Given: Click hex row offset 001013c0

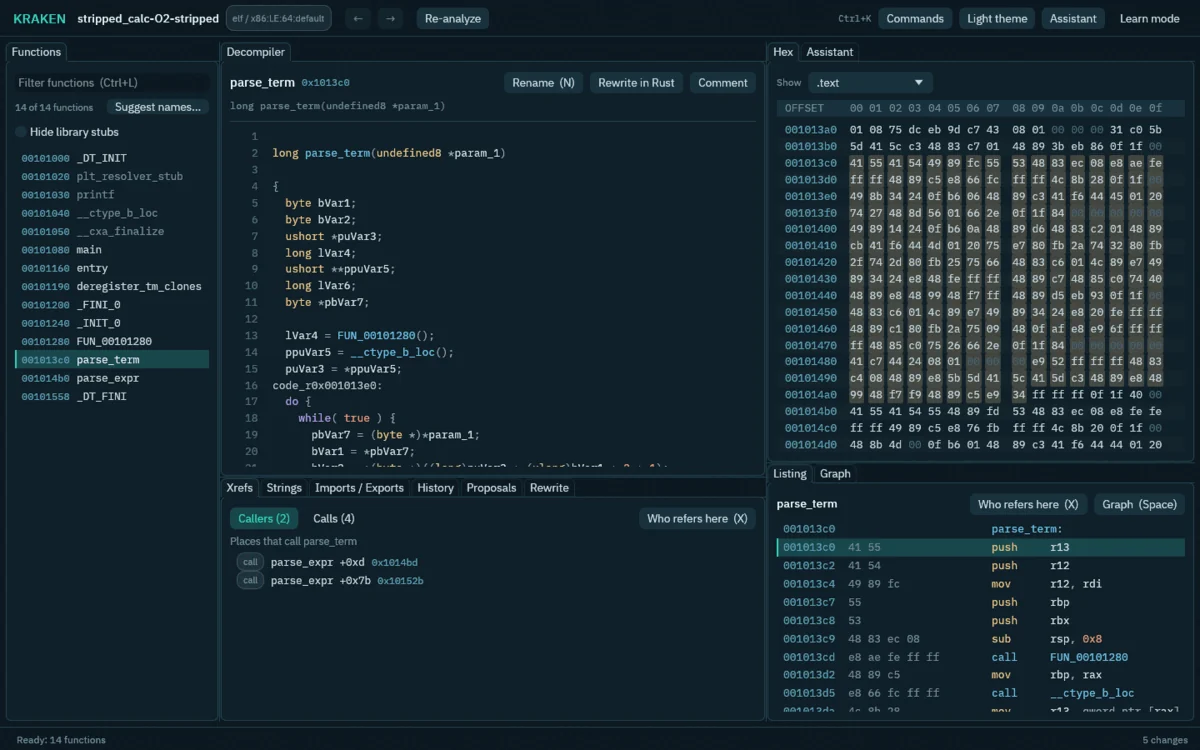Looking at the screenshot, I should point(810,163).
